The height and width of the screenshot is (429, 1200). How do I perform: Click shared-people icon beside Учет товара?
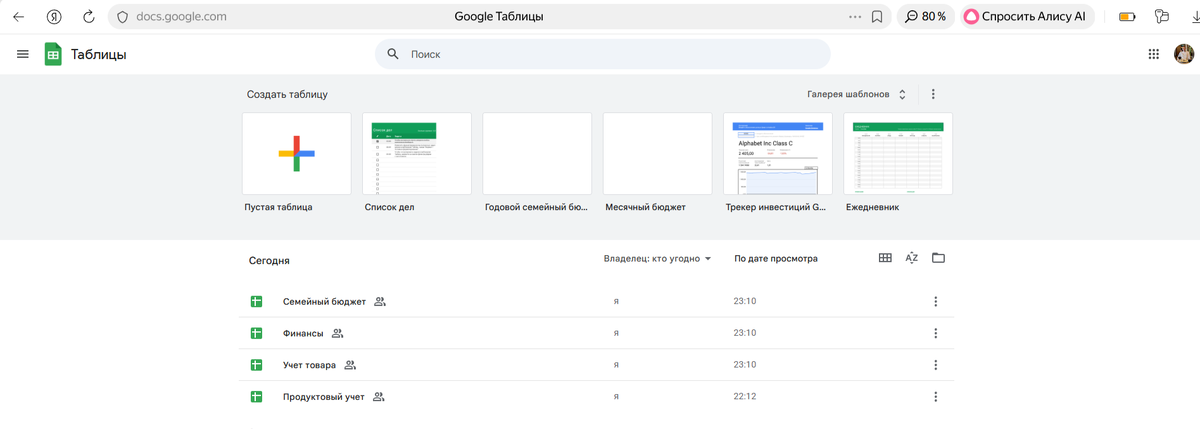[350, 365]
